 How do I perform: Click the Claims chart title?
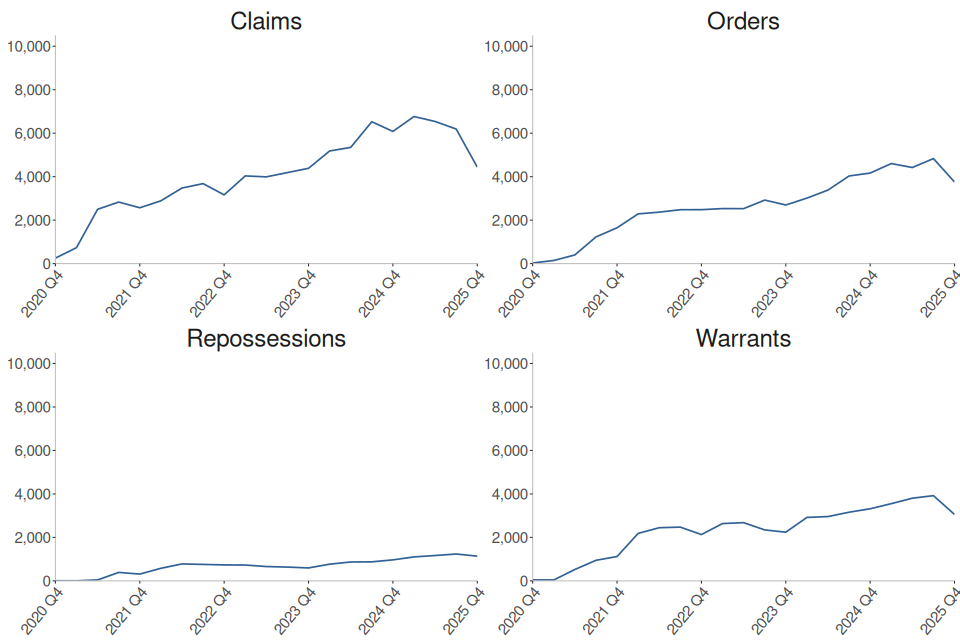(266, 21)
